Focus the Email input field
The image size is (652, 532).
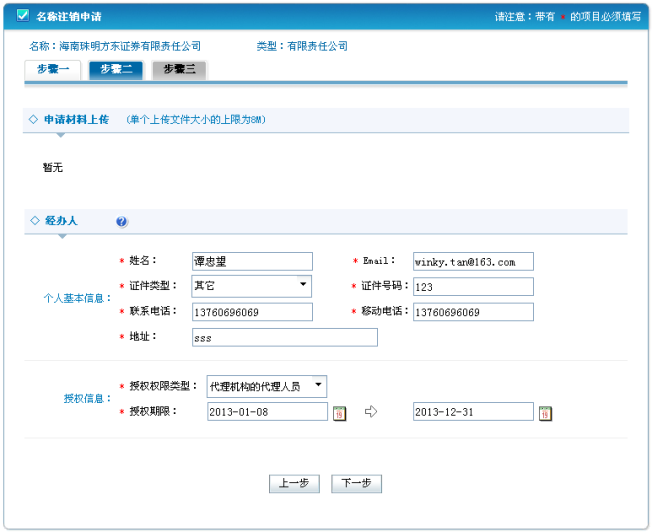point(472,261)
